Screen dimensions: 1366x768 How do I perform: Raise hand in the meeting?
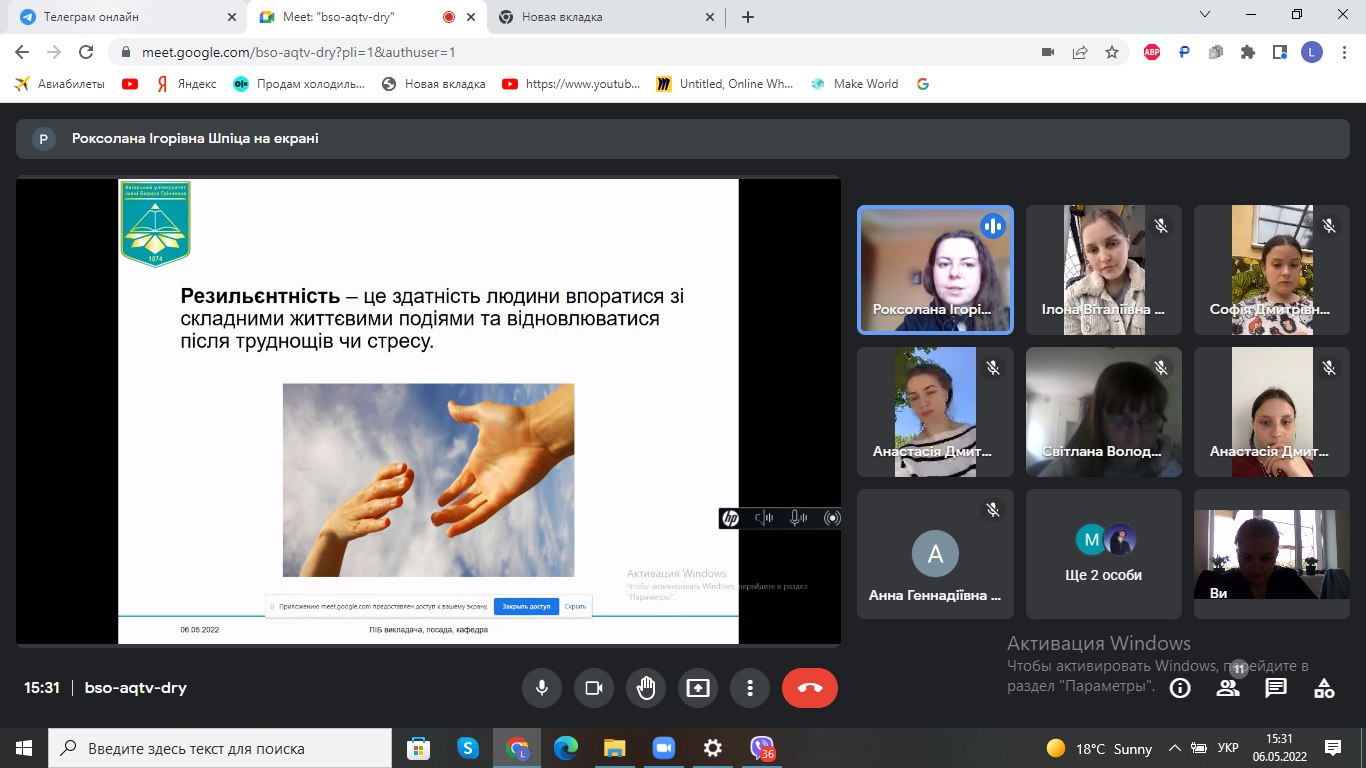point(646,688)
